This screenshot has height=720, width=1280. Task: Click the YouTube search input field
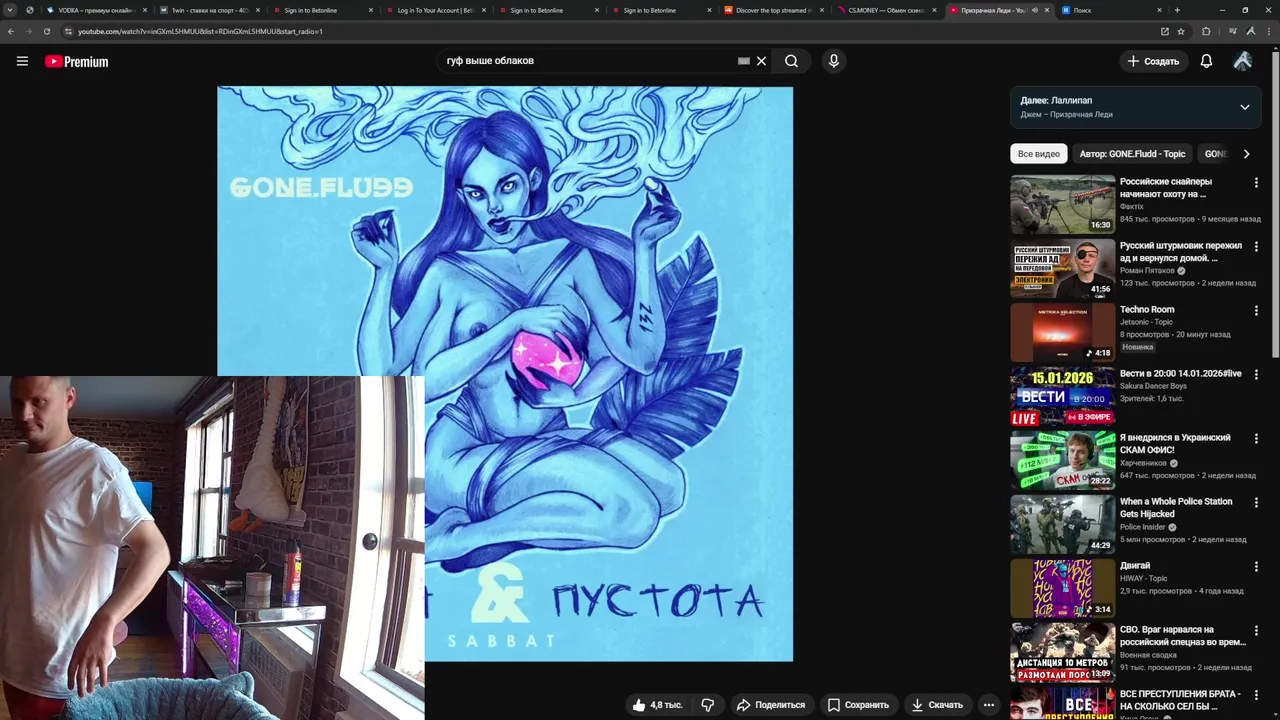tap(590, 61)
